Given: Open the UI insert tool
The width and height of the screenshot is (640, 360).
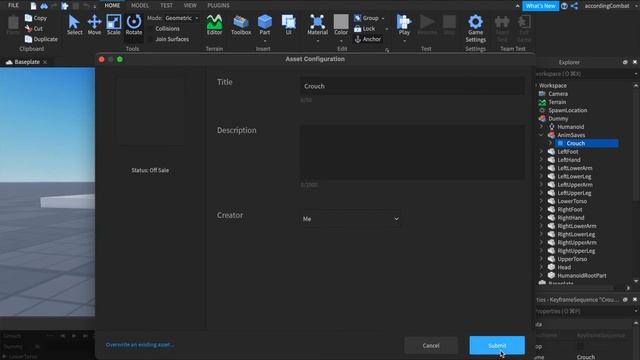Looking at the screenshot, I should tap(289, 24).
